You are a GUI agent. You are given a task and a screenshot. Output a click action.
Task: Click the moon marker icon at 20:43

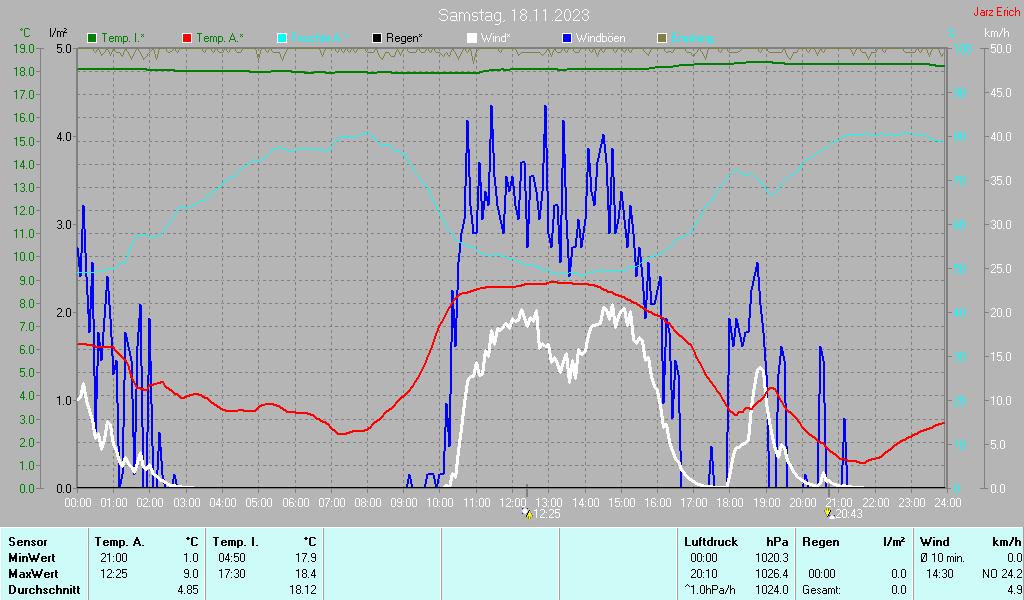pos(829,513)
